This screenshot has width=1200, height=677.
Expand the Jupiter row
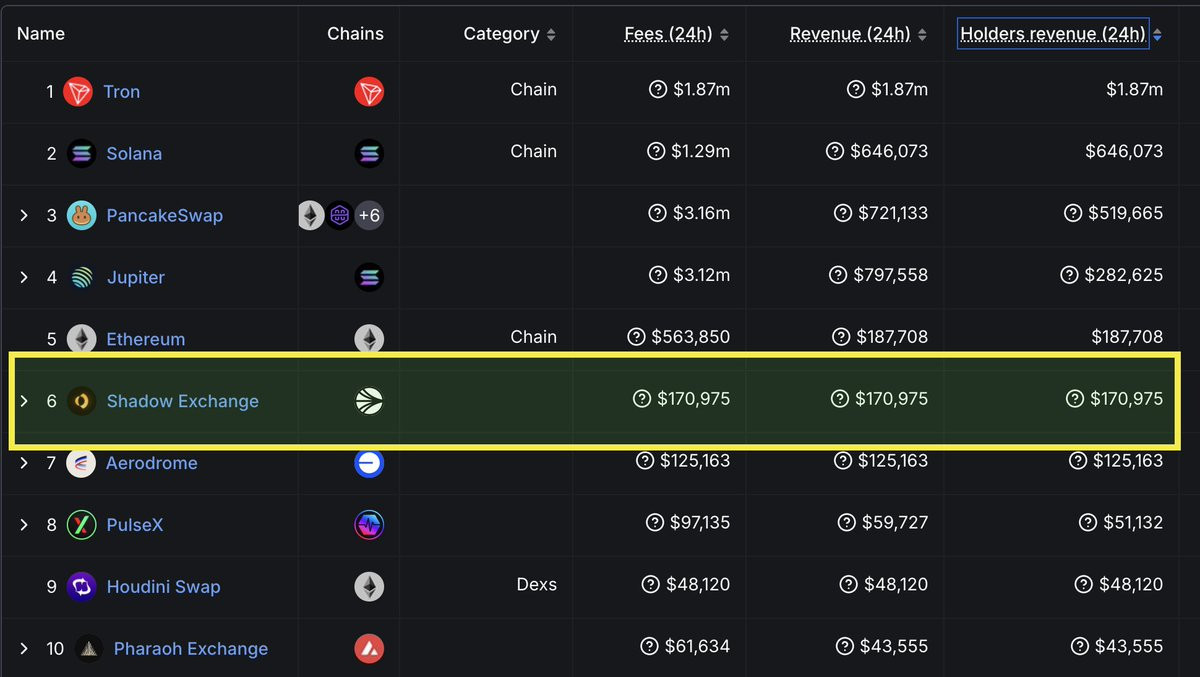click(x=24, y=278)
